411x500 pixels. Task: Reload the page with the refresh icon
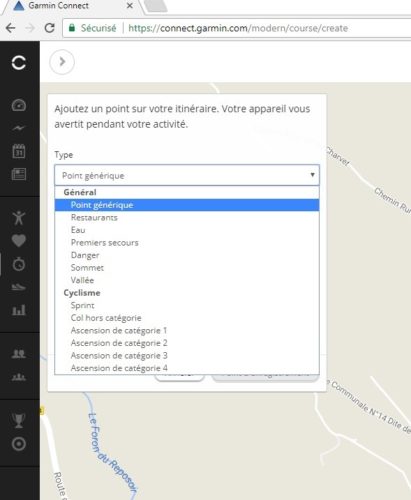(x=49, y=28)
